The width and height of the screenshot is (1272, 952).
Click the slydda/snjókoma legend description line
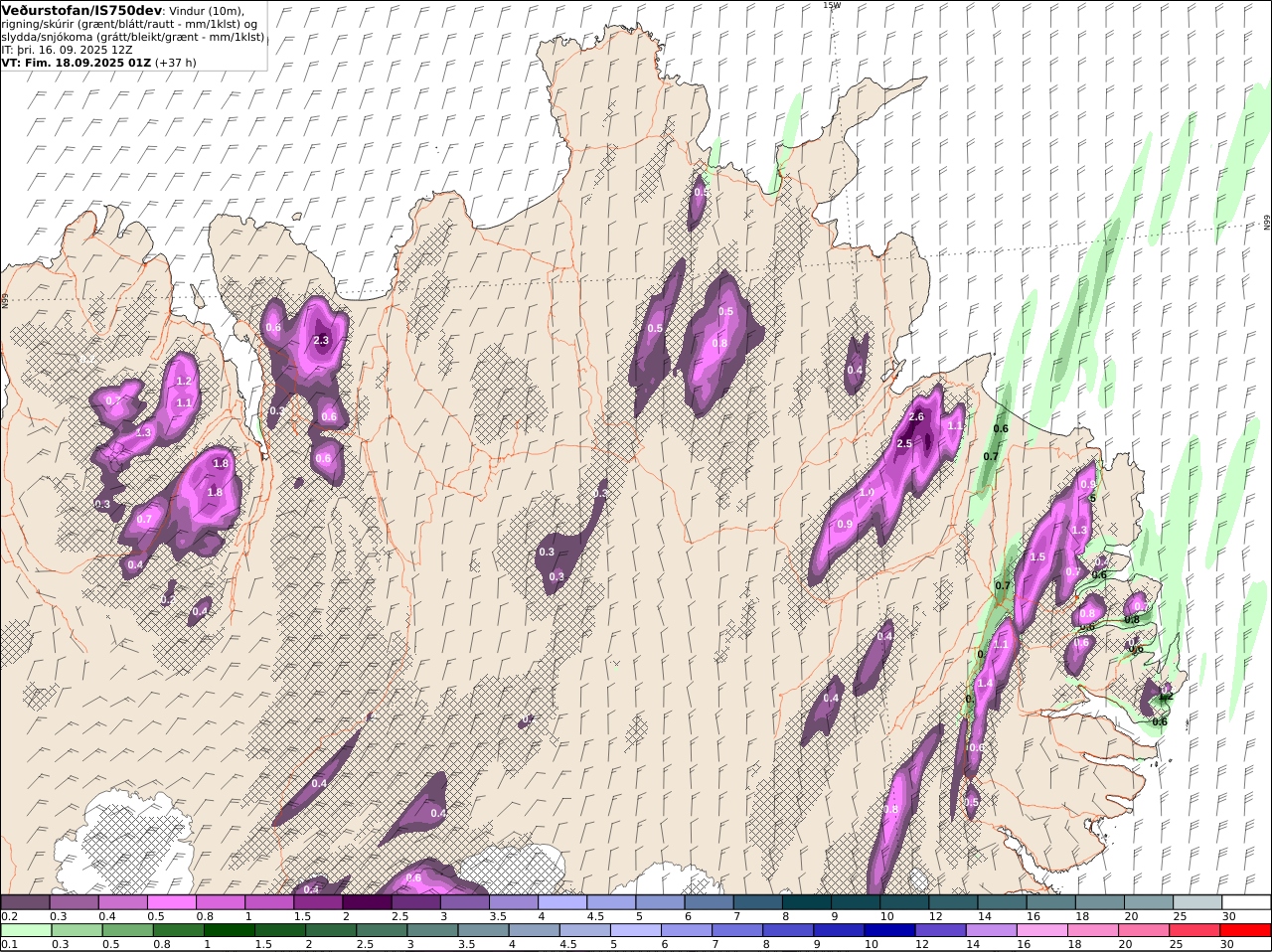[x=132, y=37]
